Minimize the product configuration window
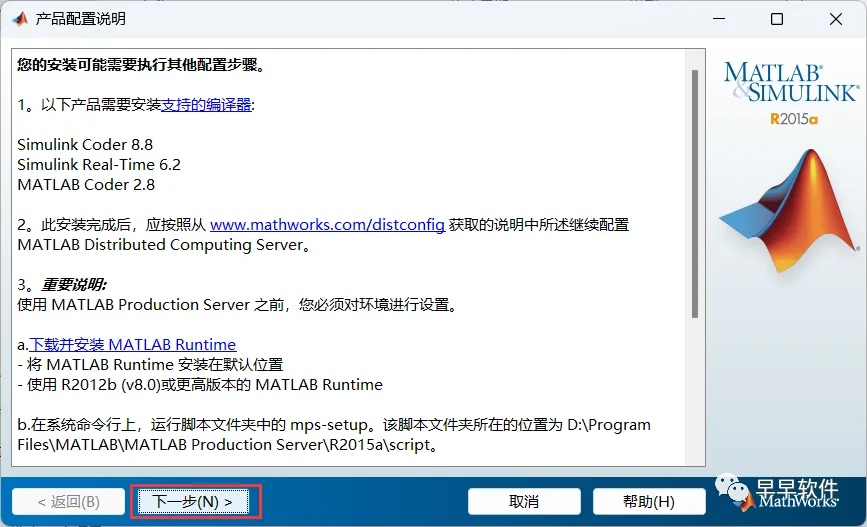Viewport: 867px width, 527px height. tap(719, 19)
